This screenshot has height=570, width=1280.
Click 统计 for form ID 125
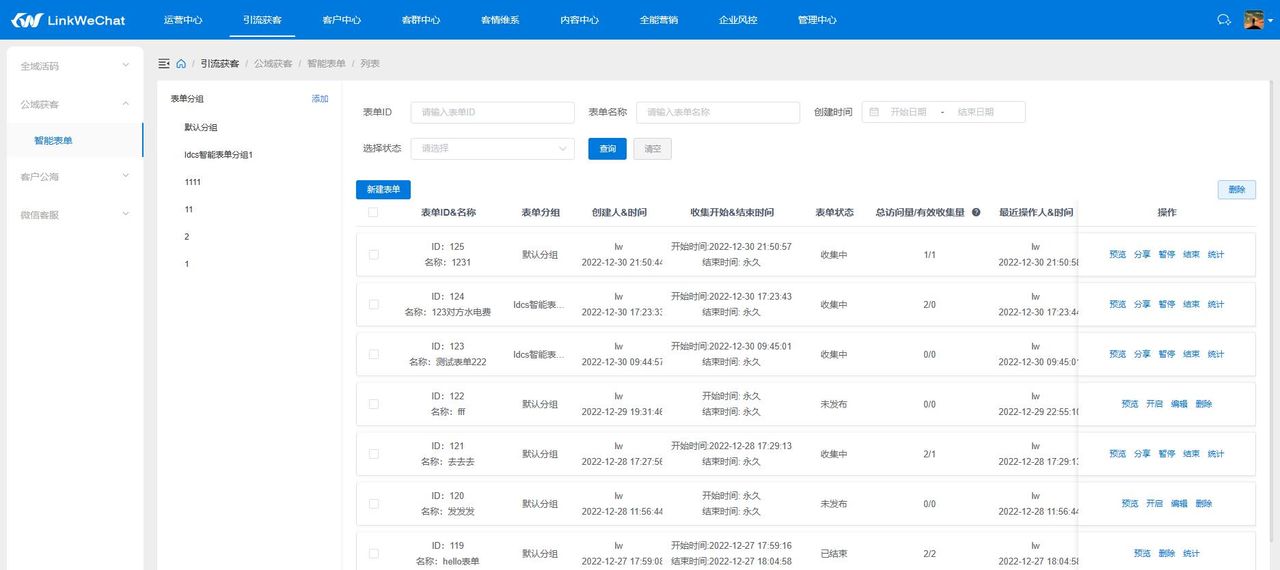pos(1216,255)
